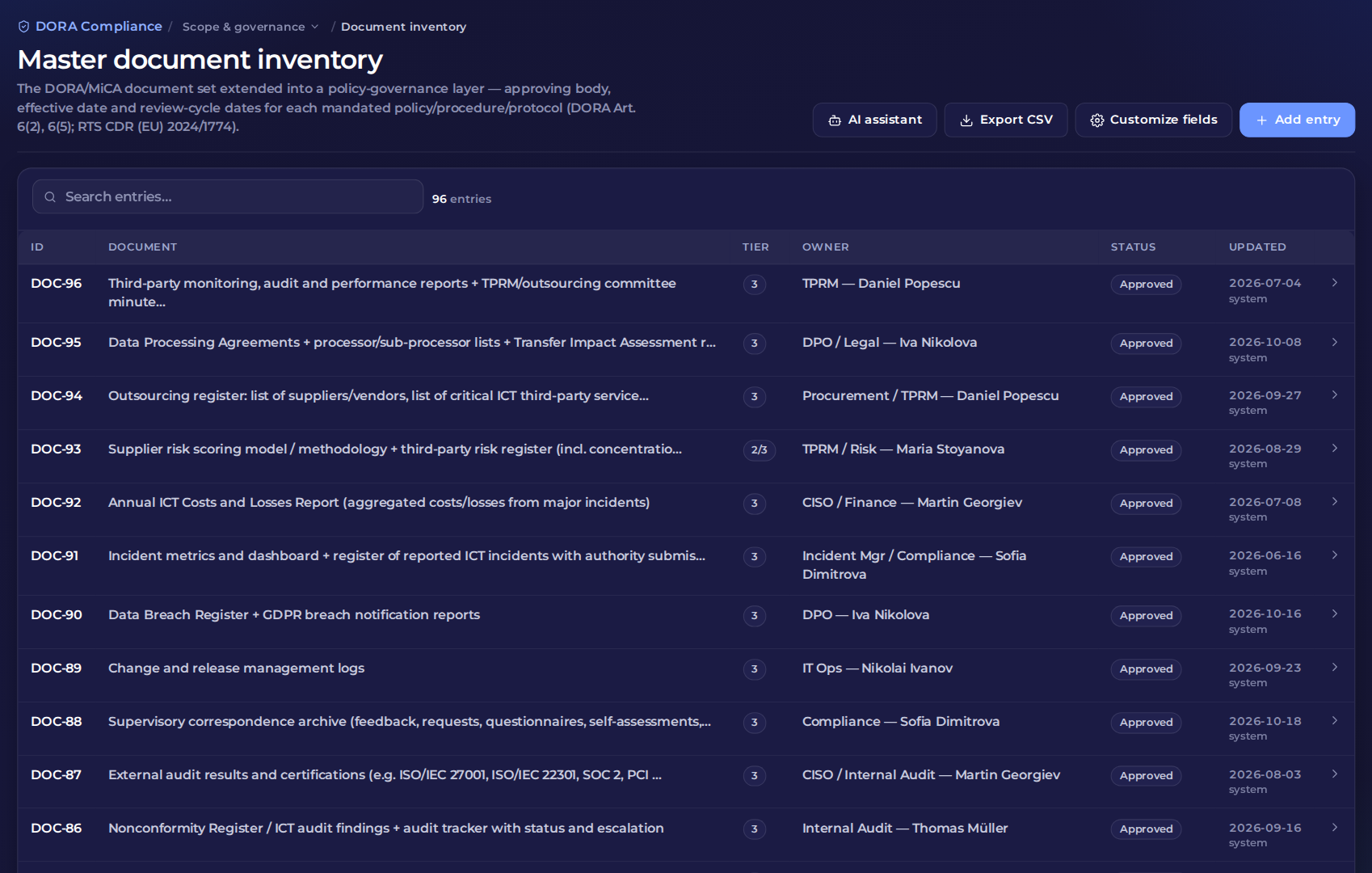Select the DOC-91 ID cell
This screenshot has height=873, width=1372.
(55, 556)
